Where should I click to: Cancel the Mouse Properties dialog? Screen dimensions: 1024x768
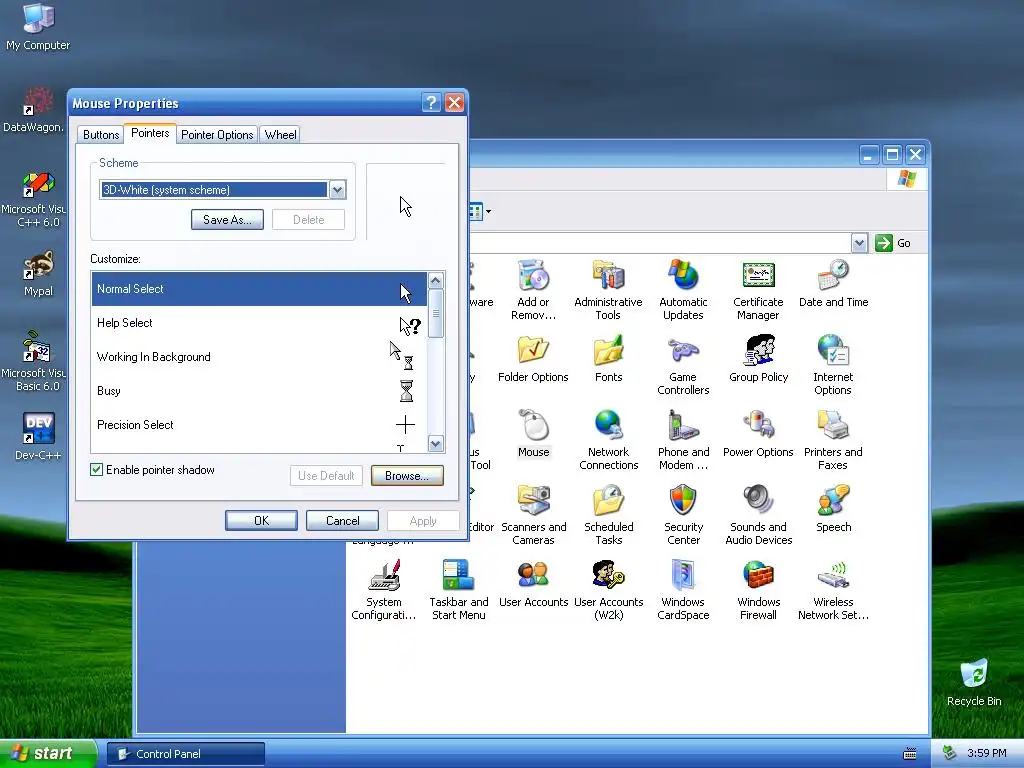pos(342,520)
